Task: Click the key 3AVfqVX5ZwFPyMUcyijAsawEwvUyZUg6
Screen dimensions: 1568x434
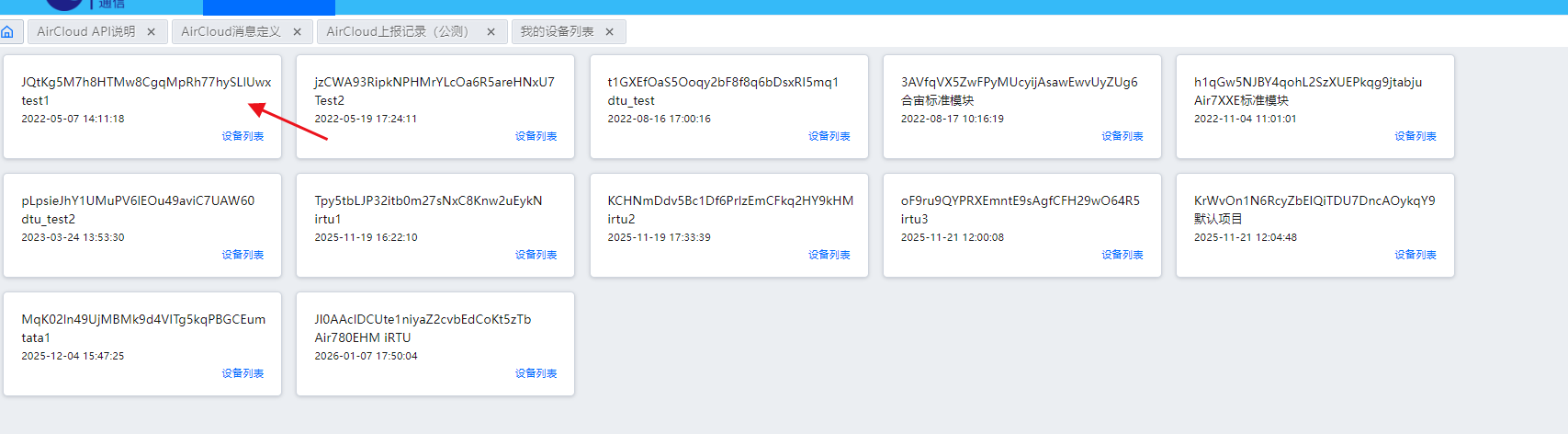Action: (x=1020, y=82)
